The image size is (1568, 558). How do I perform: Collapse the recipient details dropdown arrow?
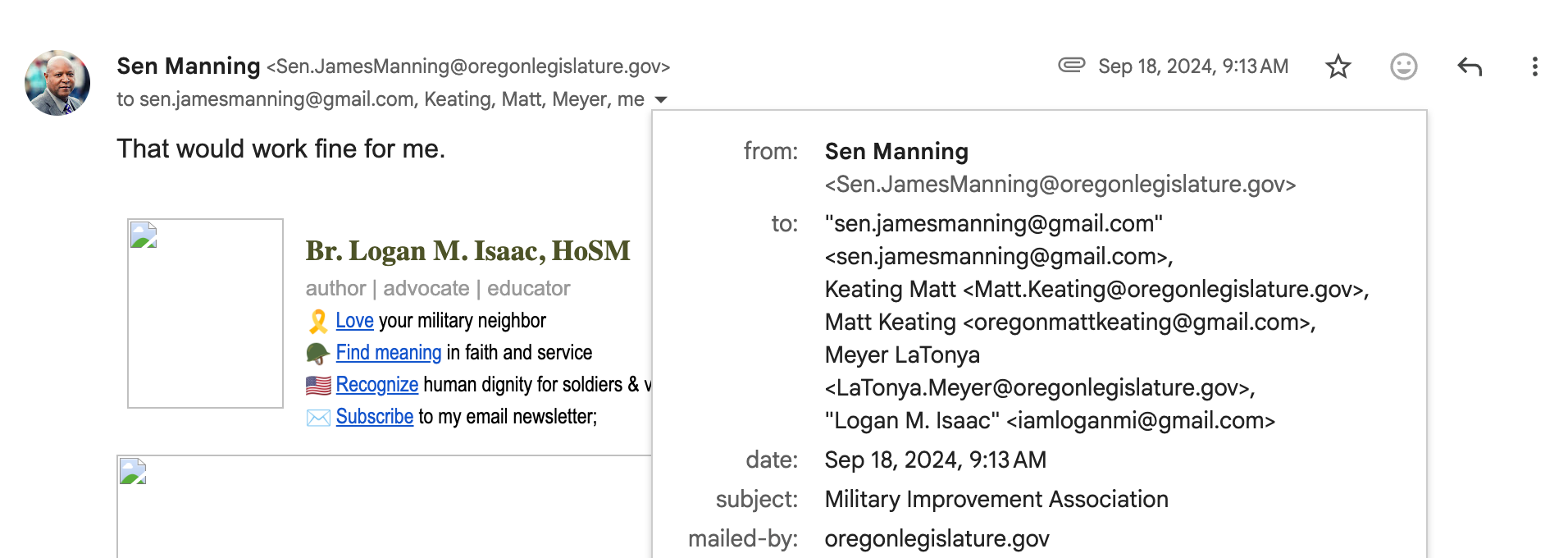[661, 100]
